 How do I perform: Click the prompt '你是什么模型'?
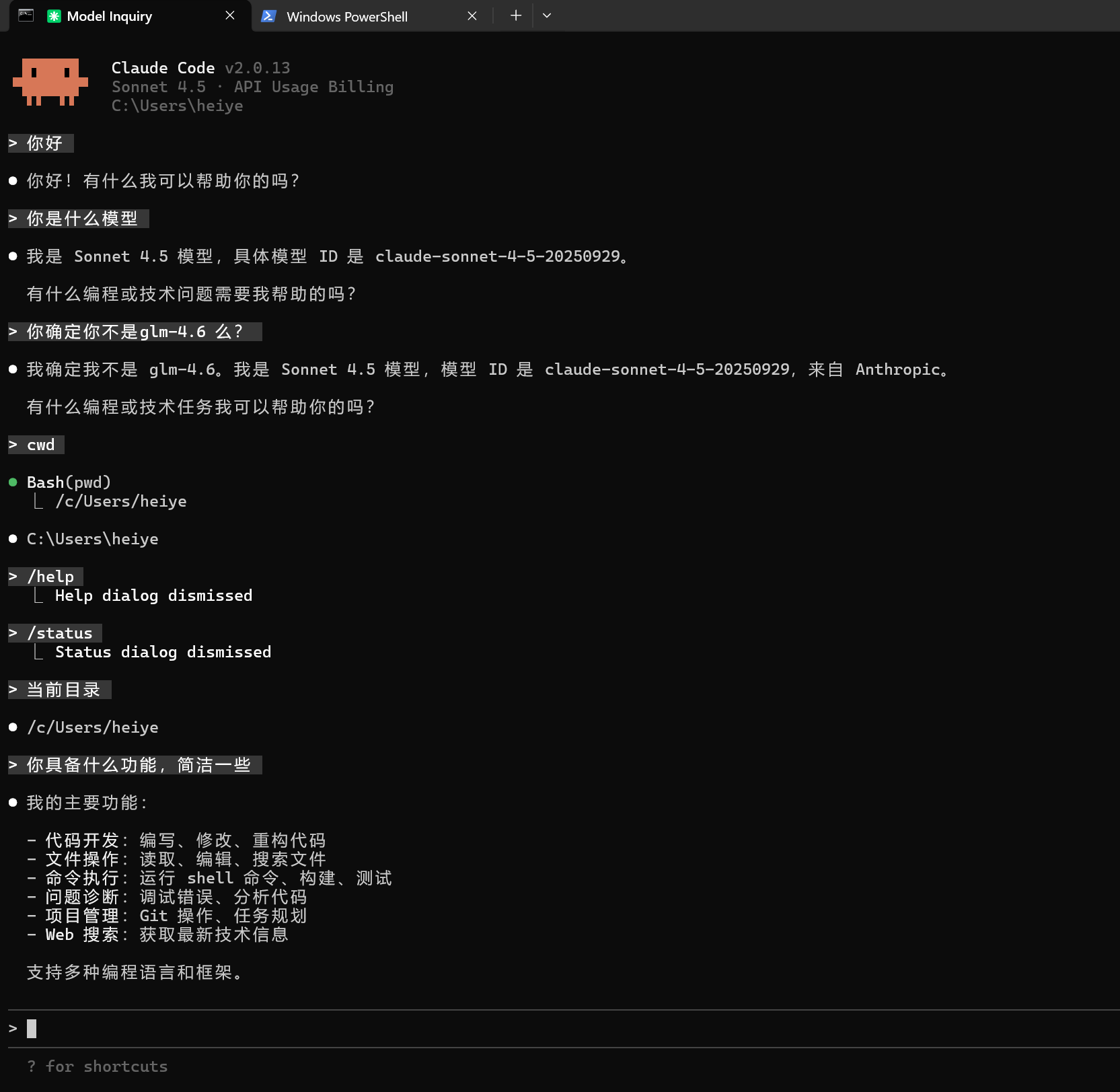coord(78,219)
